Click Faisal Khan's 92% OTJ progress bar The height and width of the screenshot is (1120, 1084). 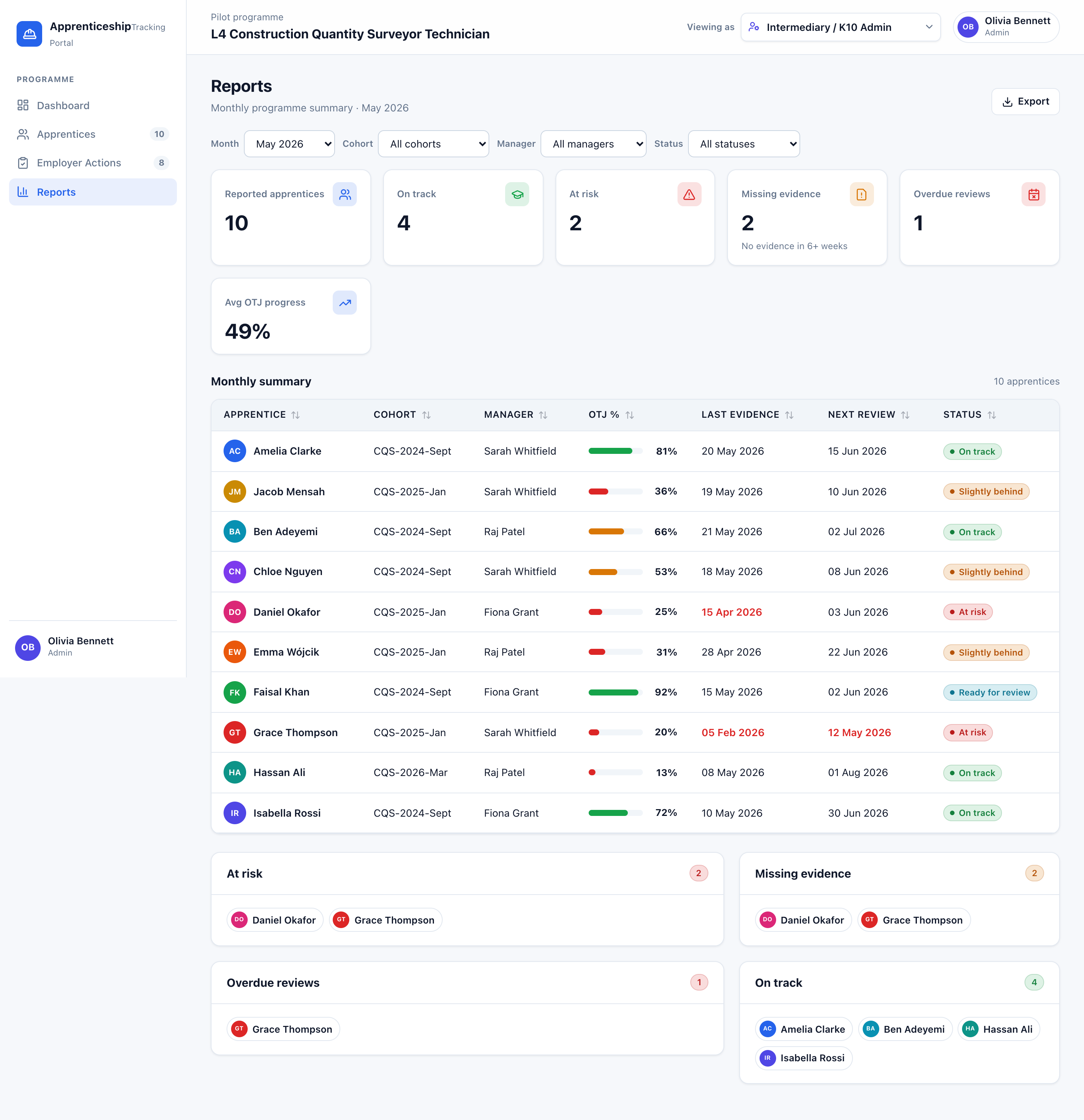point(615,692)
